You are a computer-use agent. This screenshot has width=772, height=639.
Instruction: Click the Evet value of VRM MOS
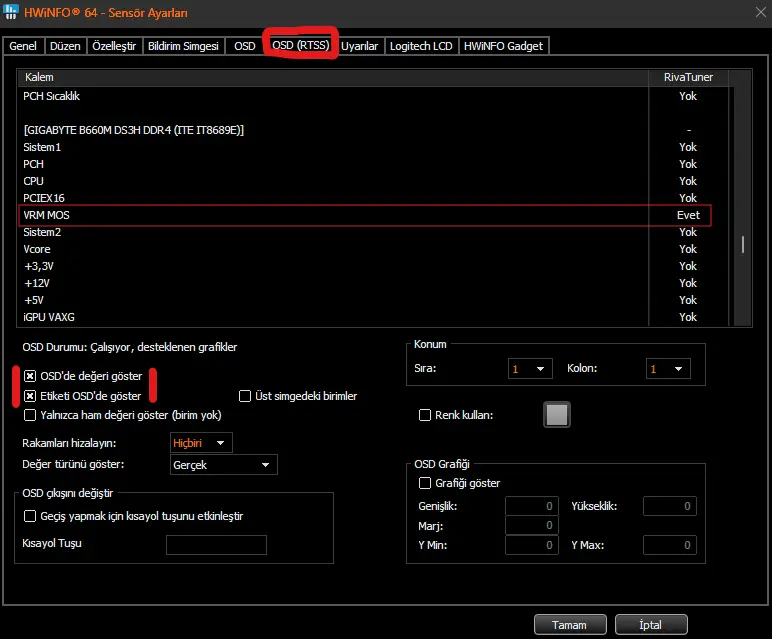coord(688,215)
